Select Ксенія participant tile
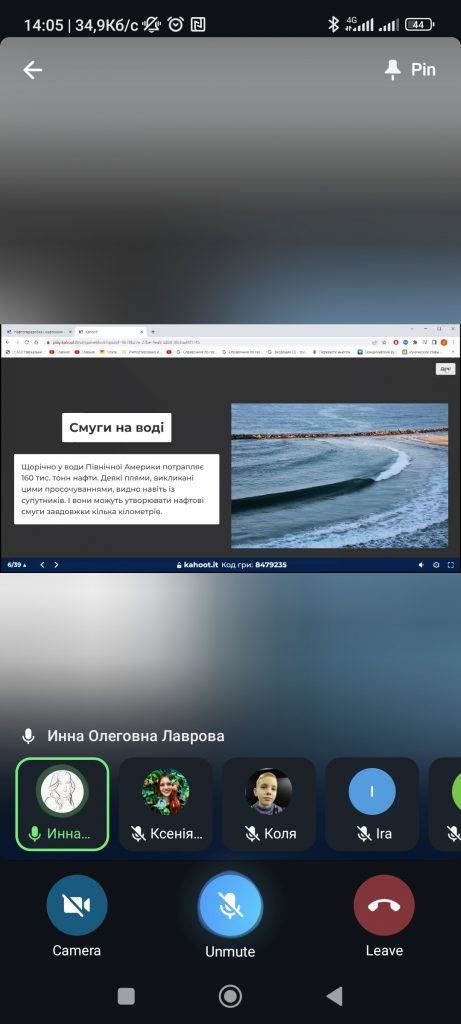Screen dimensions: 461x1024 pos(166,804)
